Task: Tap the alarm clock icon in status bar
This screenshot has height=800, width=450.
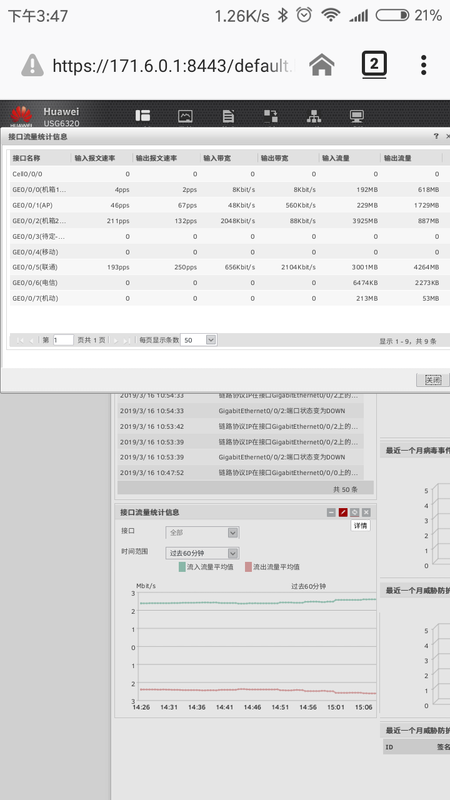Action: [304, 15]
